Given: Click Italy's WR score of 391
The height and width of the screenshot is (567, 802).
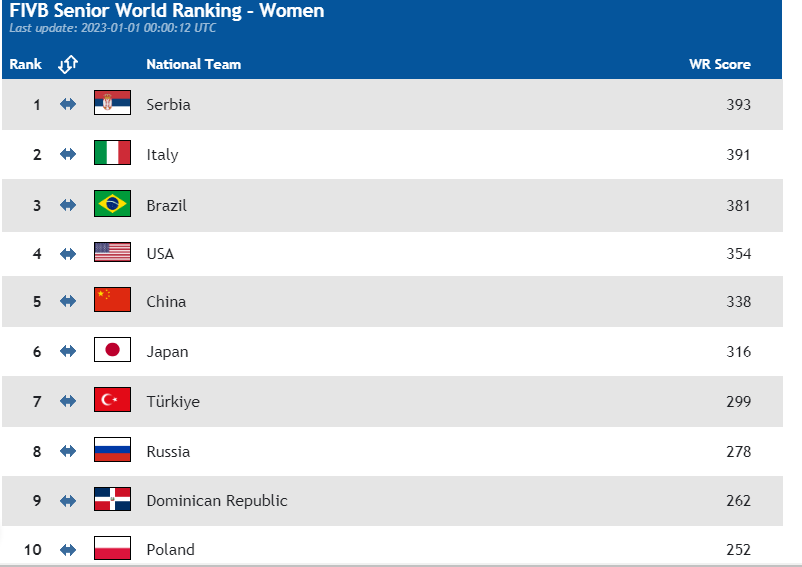Looking at the screenshot, I should click(x=738, y=154).
